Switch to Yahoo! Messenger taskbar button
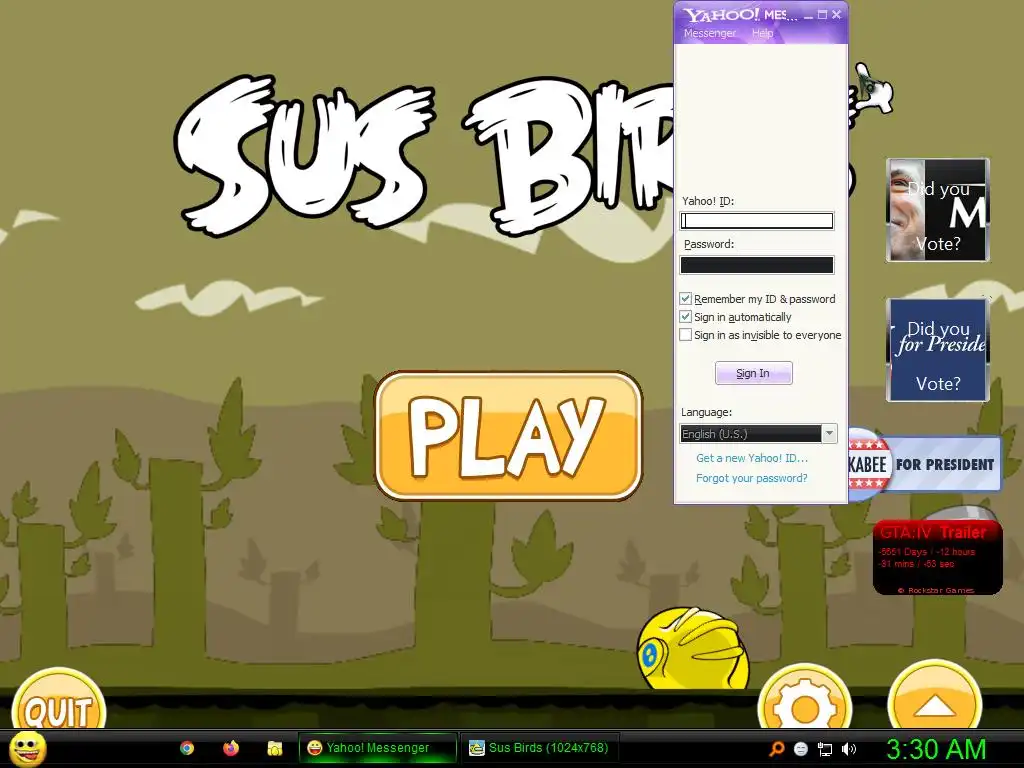The image size is (1024, 768). [x=377, y=748]
